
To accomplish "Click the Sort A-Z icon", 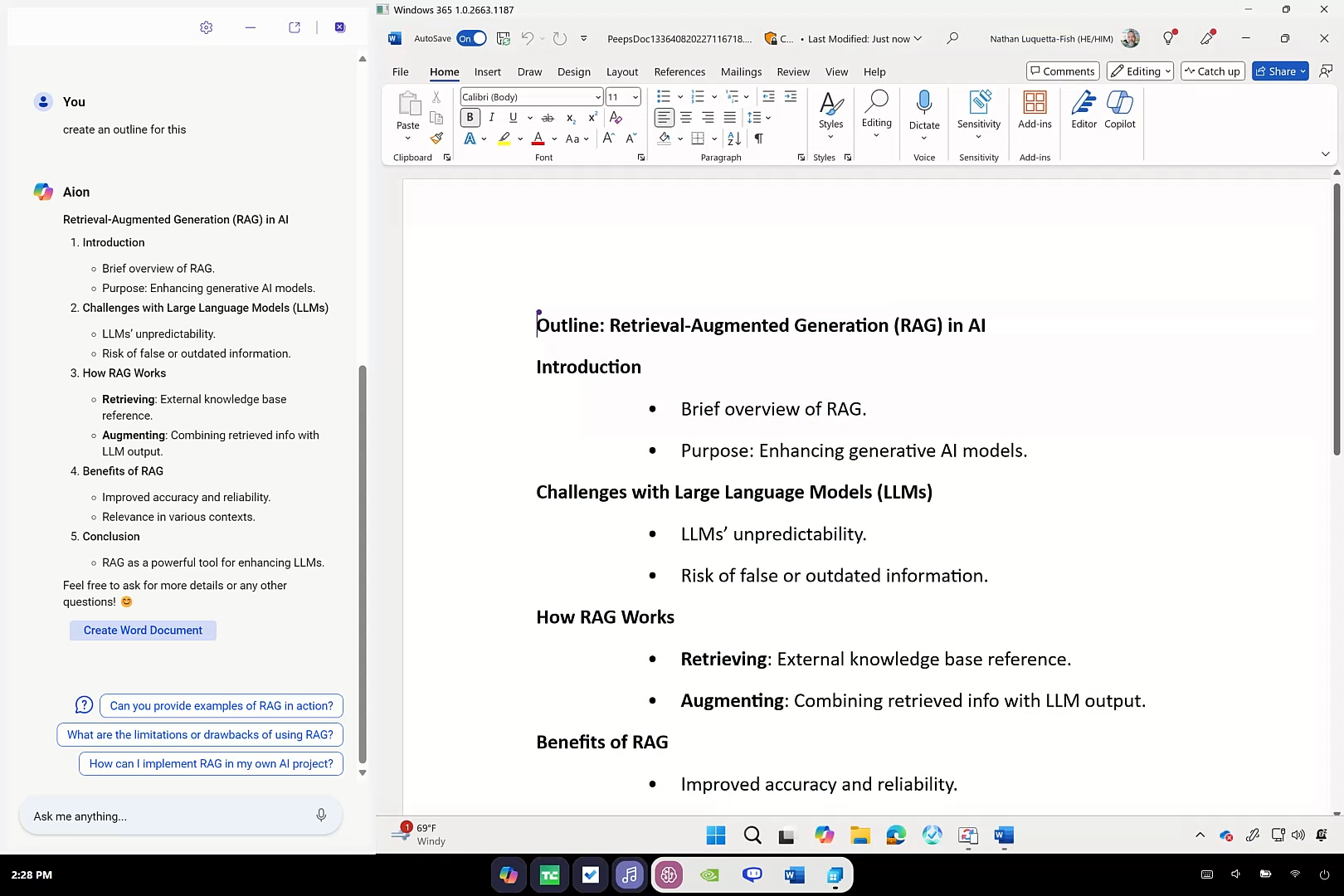I will click(x=734, y=139).
